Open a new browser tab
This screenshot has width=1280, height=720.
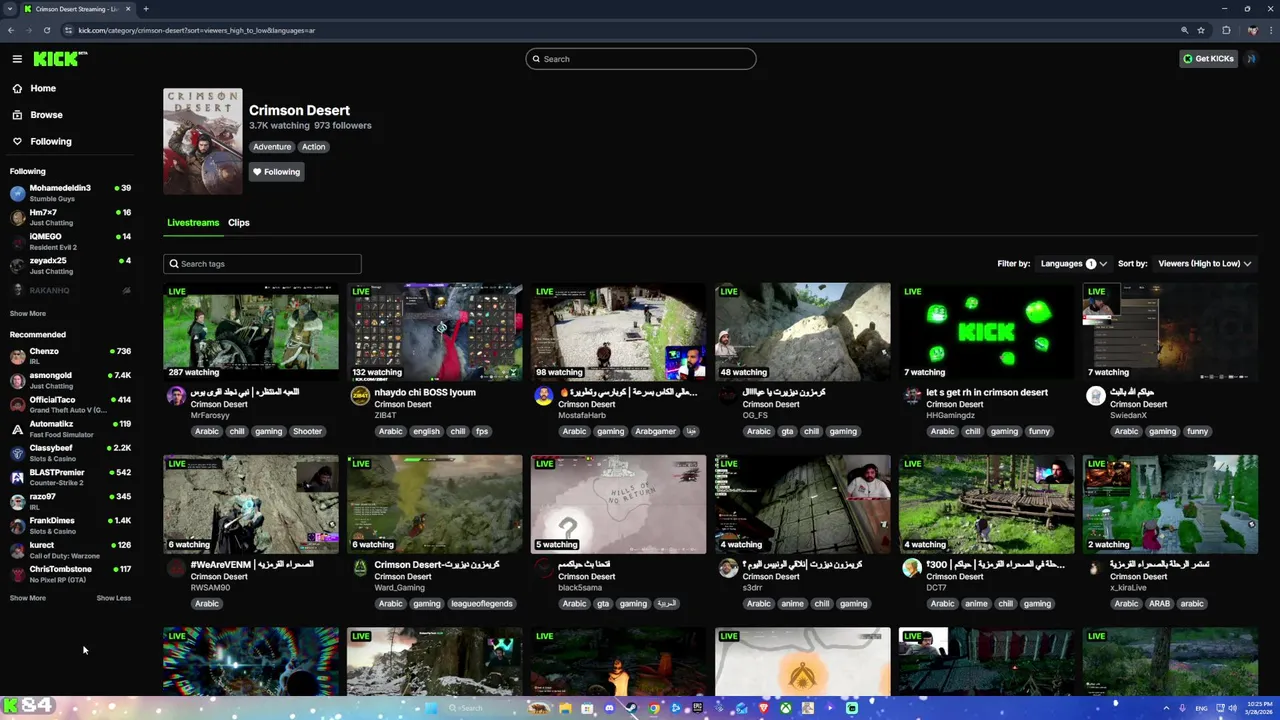pyautogui.click(x=146, y=9)
